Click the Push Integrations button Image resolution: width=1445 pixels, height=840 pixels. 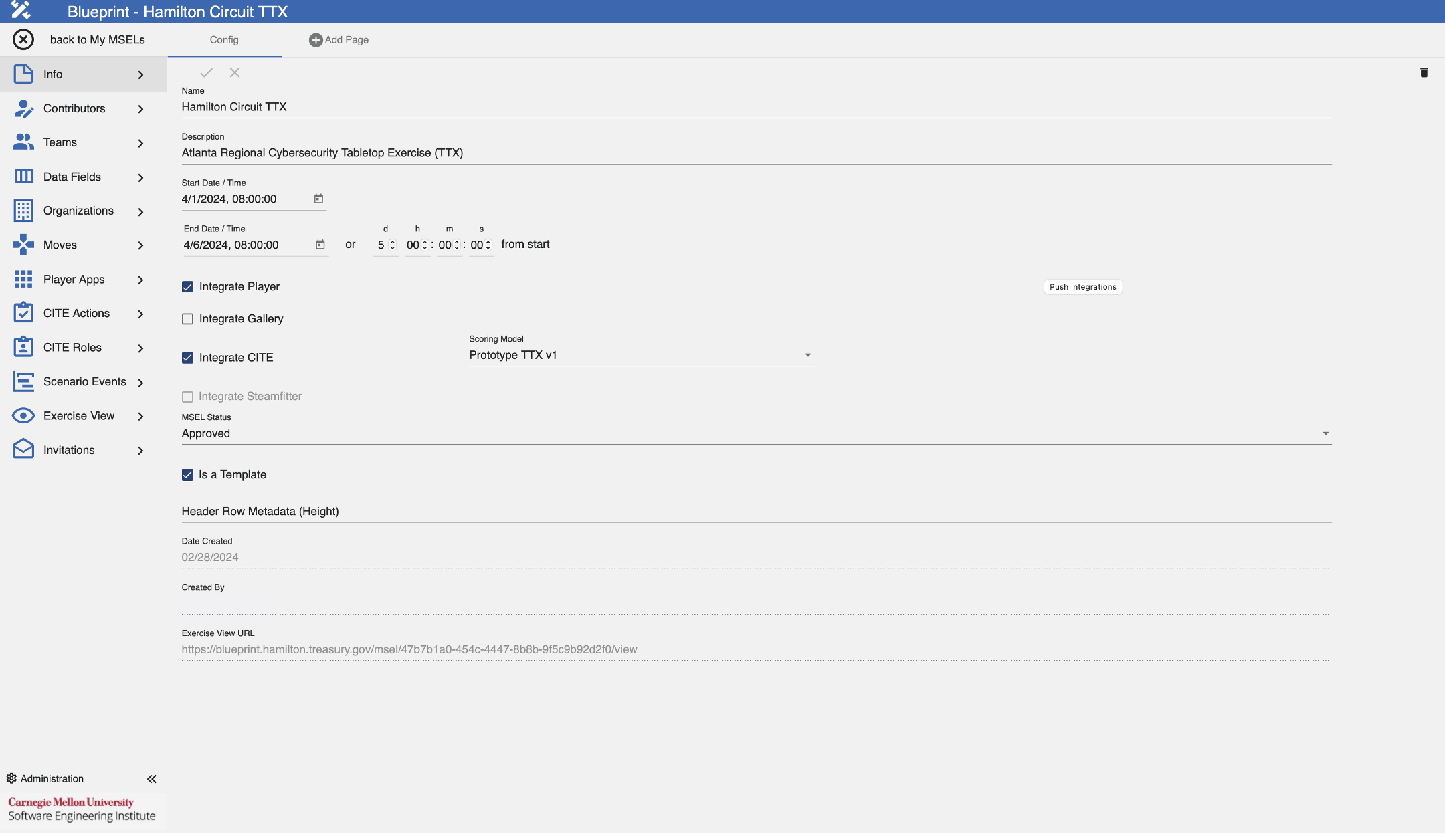[x=1083, y=287]
